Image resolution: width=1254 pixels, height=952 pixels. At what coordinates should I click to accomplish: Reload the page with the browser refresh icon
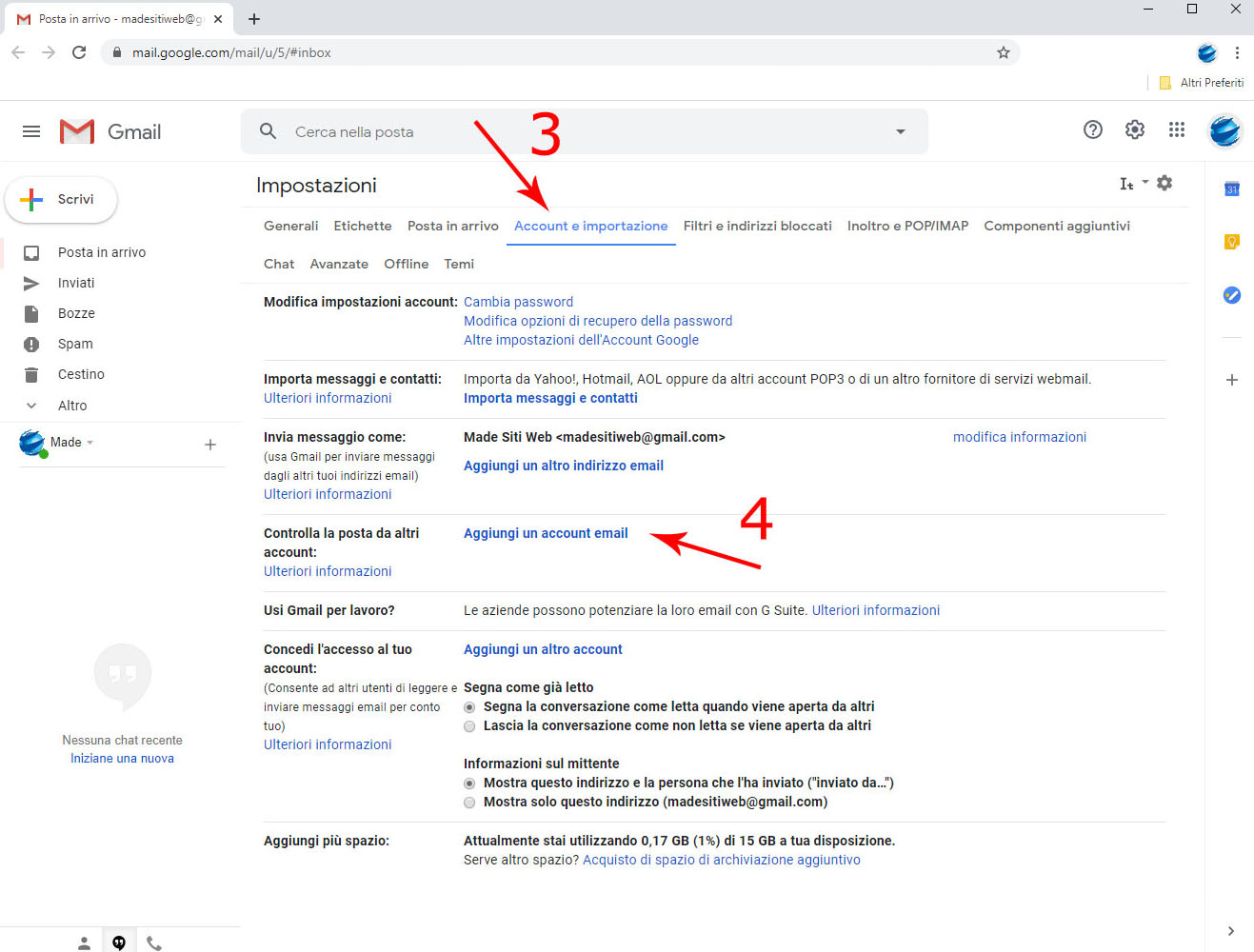point(79,52)
